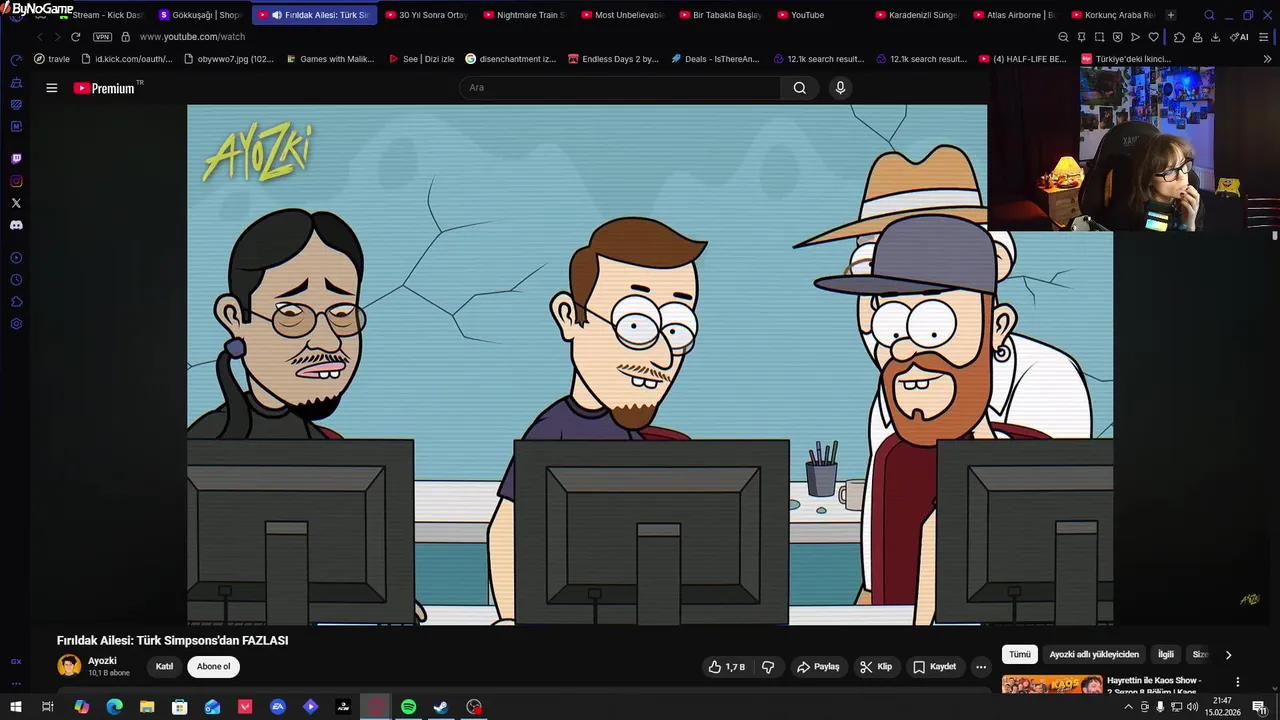Switch to the 'Karadenizli Sünge' tab
The width and height of the screenshot is (1280, 720).
(x=916, y=15)
